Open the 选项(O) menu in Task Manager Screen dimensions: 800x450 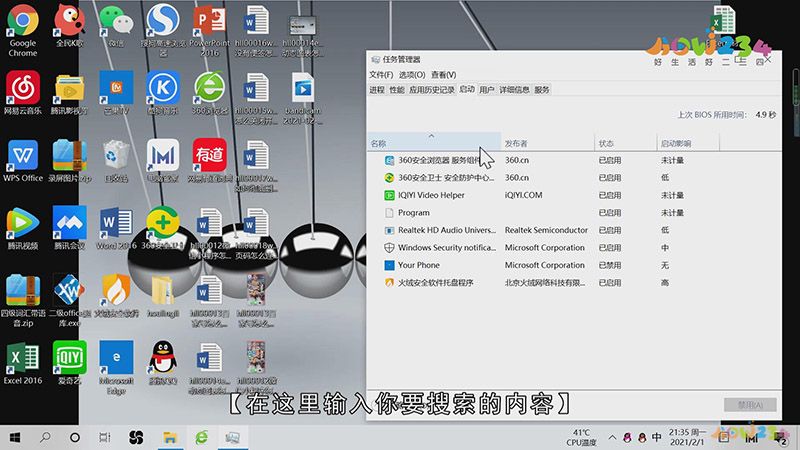tap(412, 74)
